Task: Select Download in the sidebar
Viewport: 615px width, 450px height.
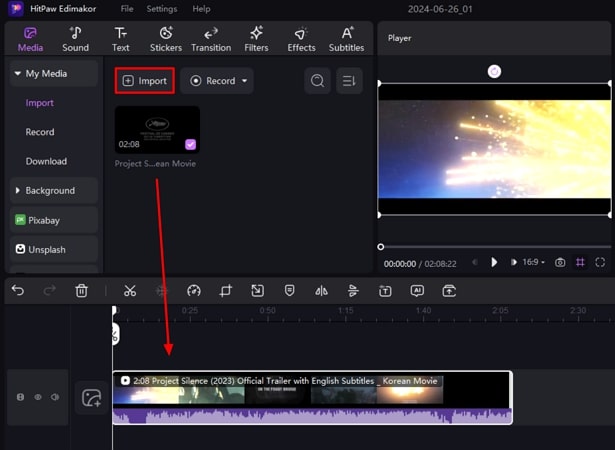Action: [46, 161]
